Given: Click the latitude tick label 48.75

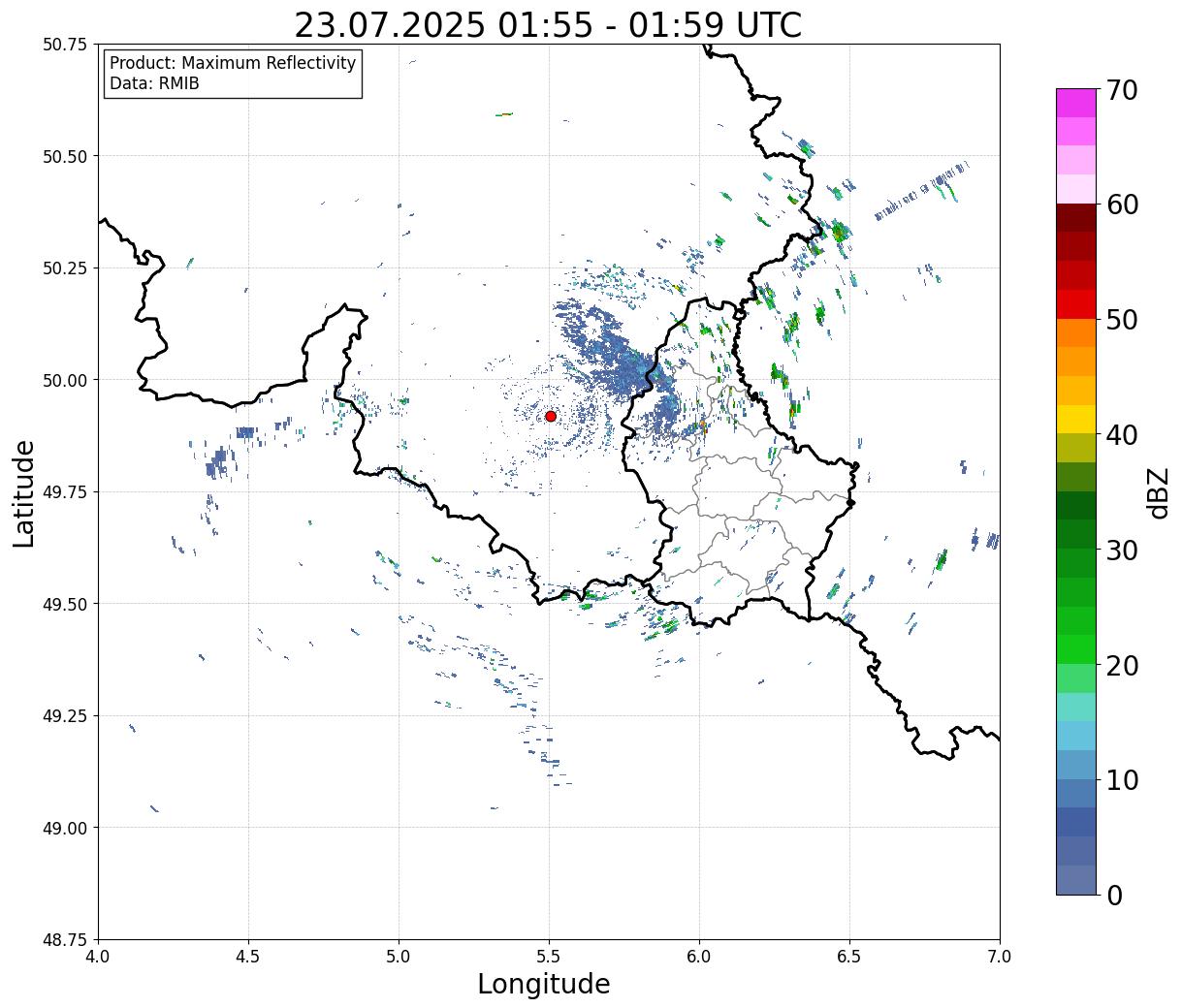Looking at the screenshot, I should point(65,940).
